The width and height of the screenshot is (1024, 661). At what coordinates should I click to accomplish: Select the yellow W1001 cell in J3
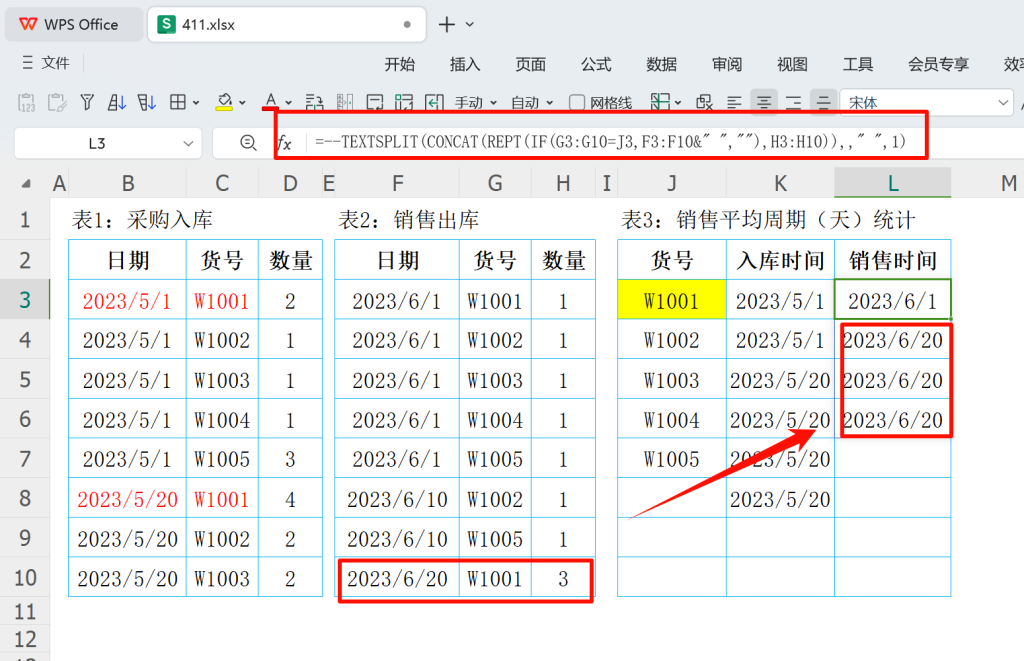[671, 300]
